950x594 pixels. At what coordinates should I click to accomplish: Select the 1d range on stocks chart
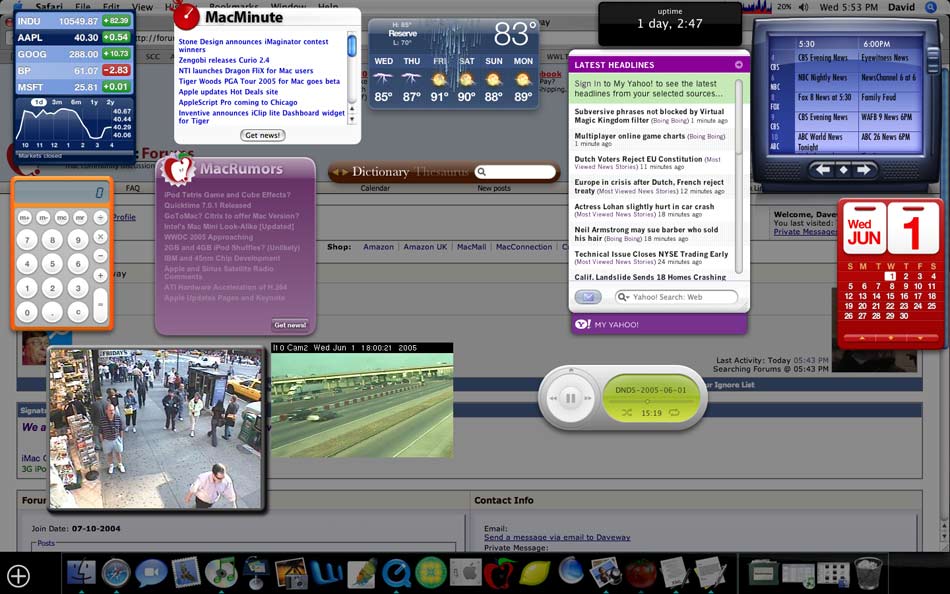tap(39, 102)
